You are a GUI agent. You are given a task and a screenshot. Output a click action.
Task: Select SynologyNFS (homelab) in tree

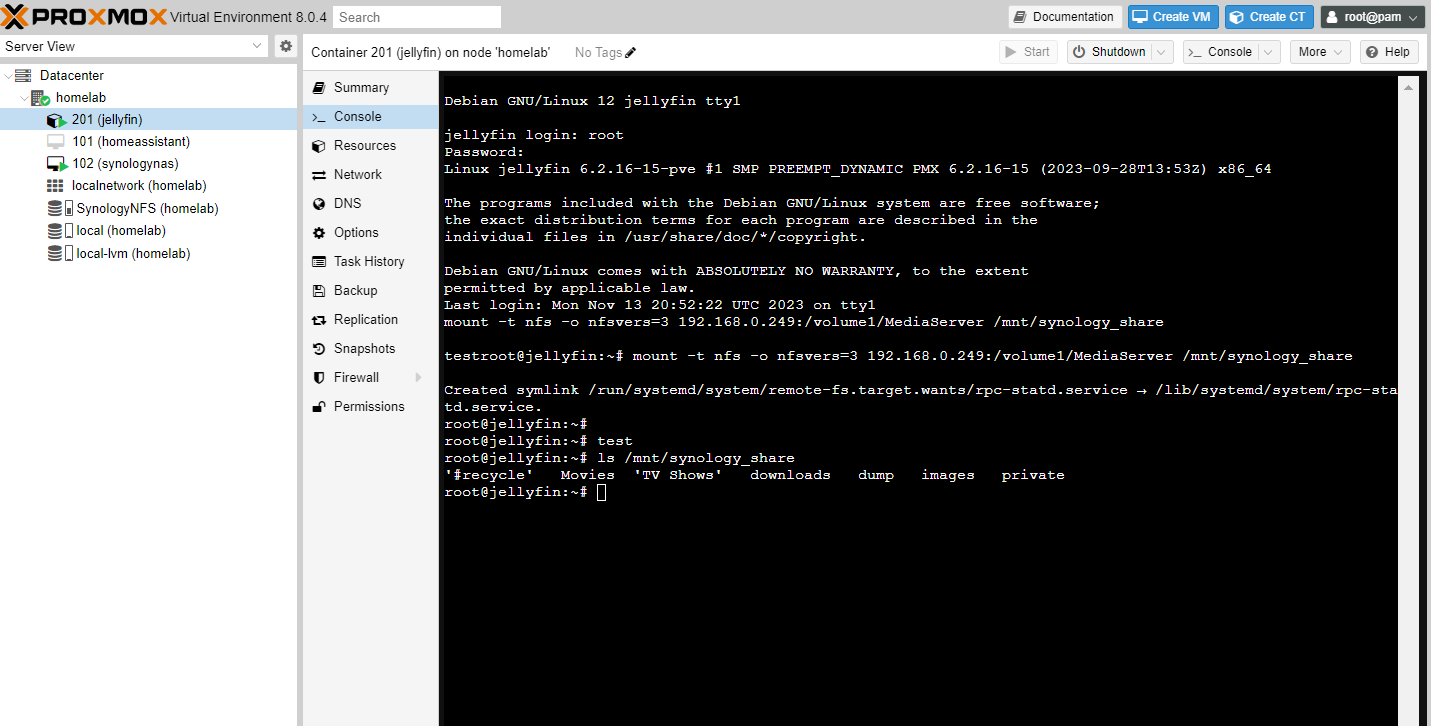tap(147, 208)
